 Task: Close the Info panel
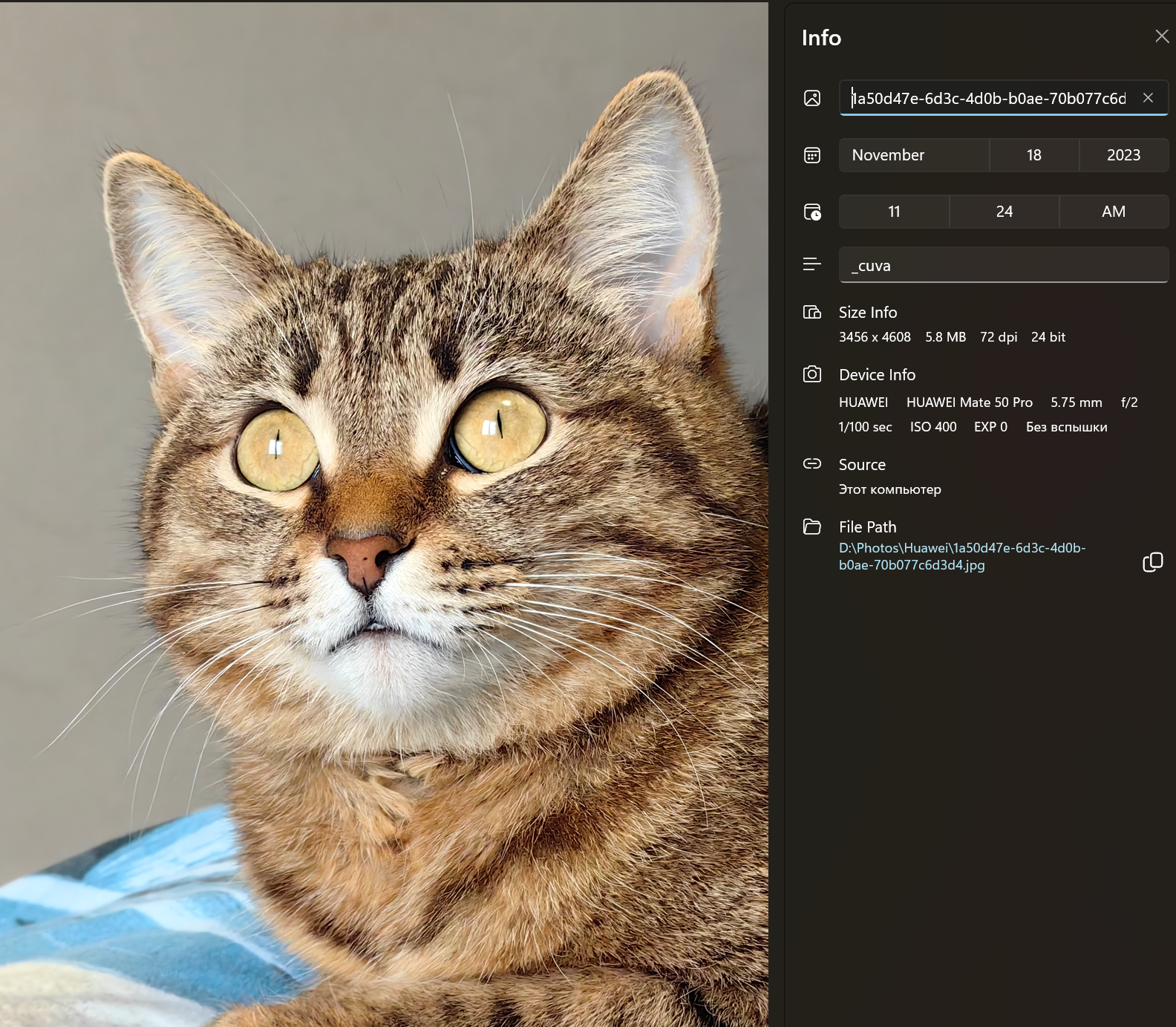pos(1162,36)
